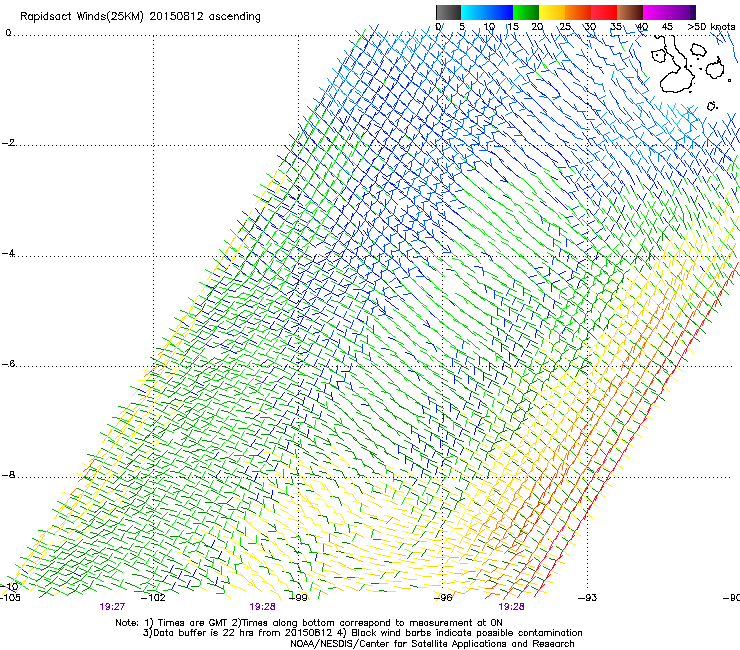The height and width of the screenshot is (650, 740).
Task: Click the '-8' latitude axis label
Action: (x=8, y=475)
